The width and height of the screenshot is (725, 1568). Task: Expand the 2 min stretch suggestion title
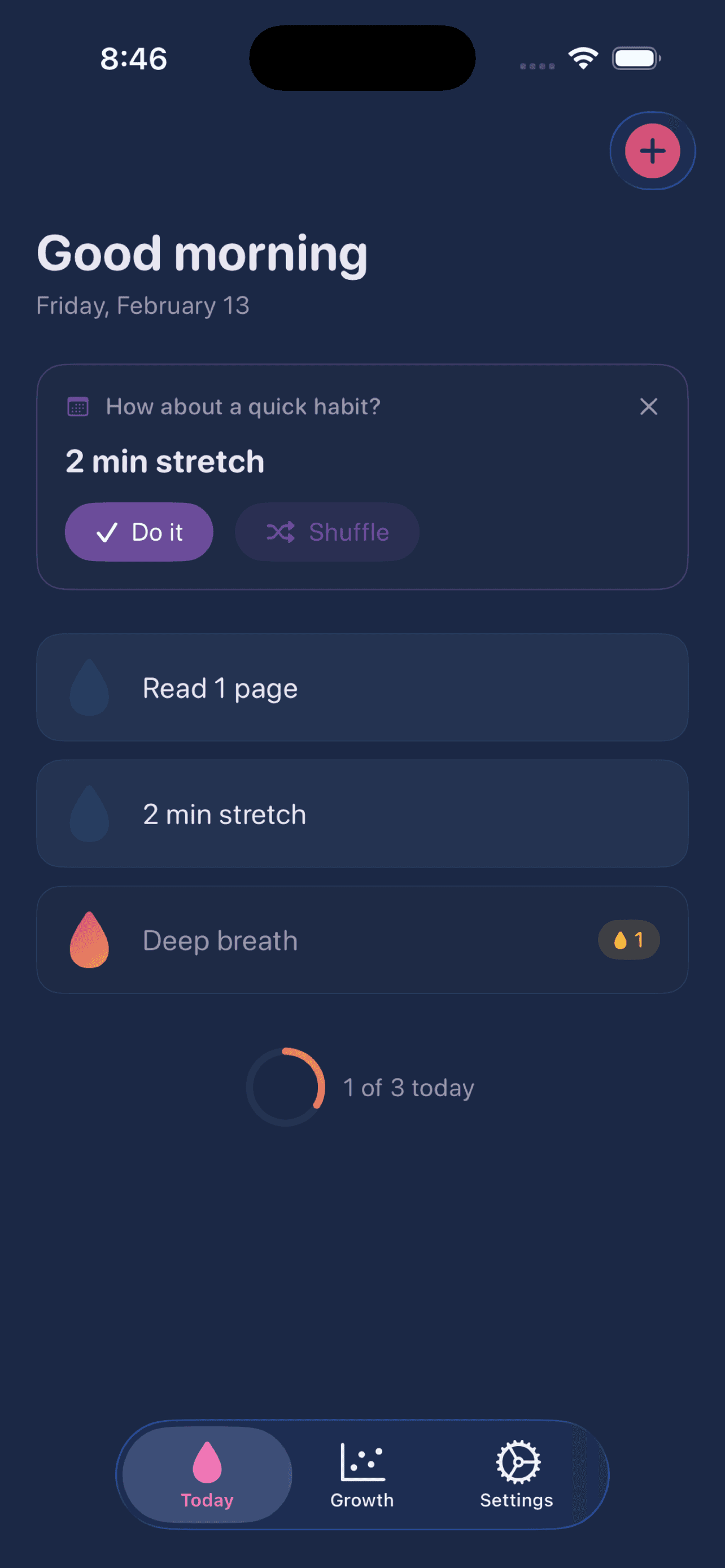(164, 461)
